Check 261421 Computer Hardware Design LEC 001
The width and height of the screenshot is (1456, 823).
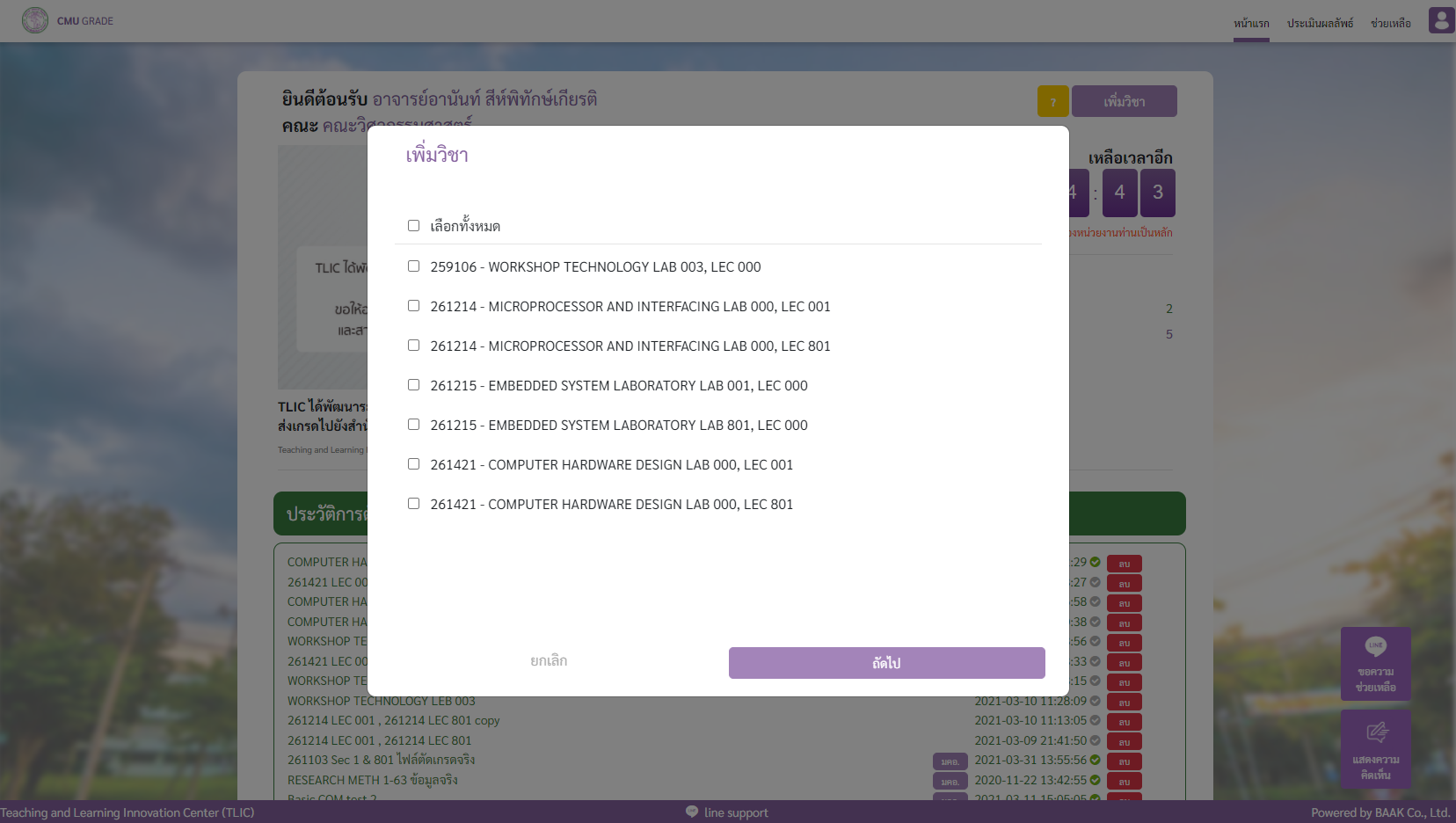[x=413, y=464]
